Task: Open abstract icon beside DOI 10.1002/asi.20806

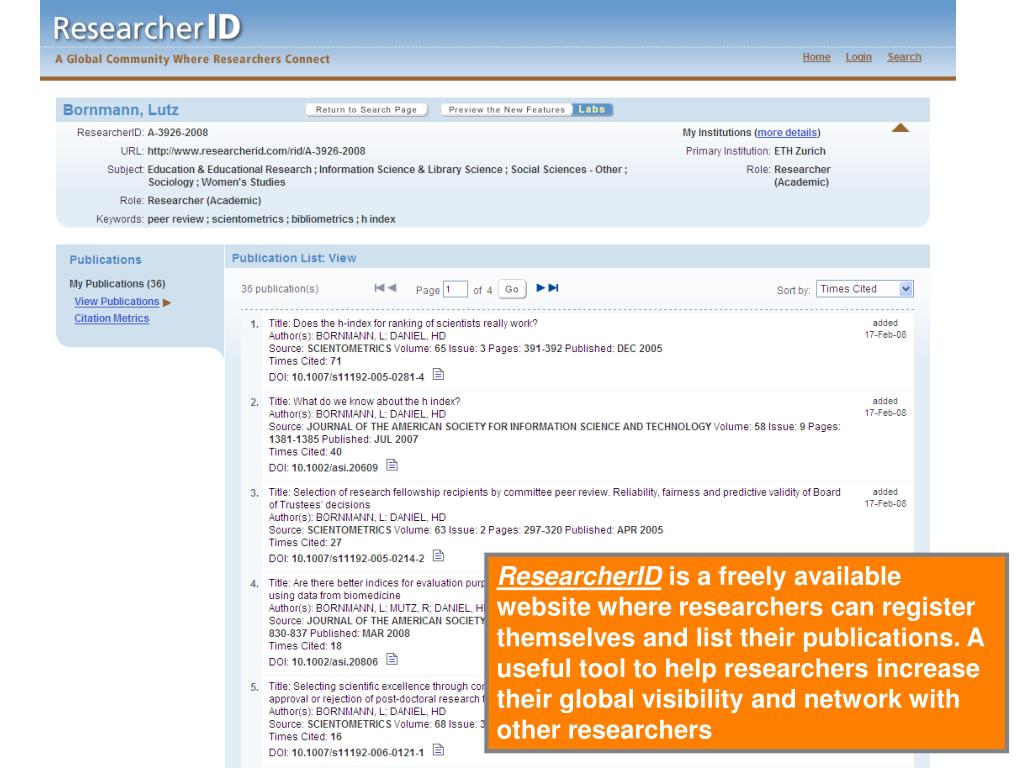Action: tap(392, 660)
